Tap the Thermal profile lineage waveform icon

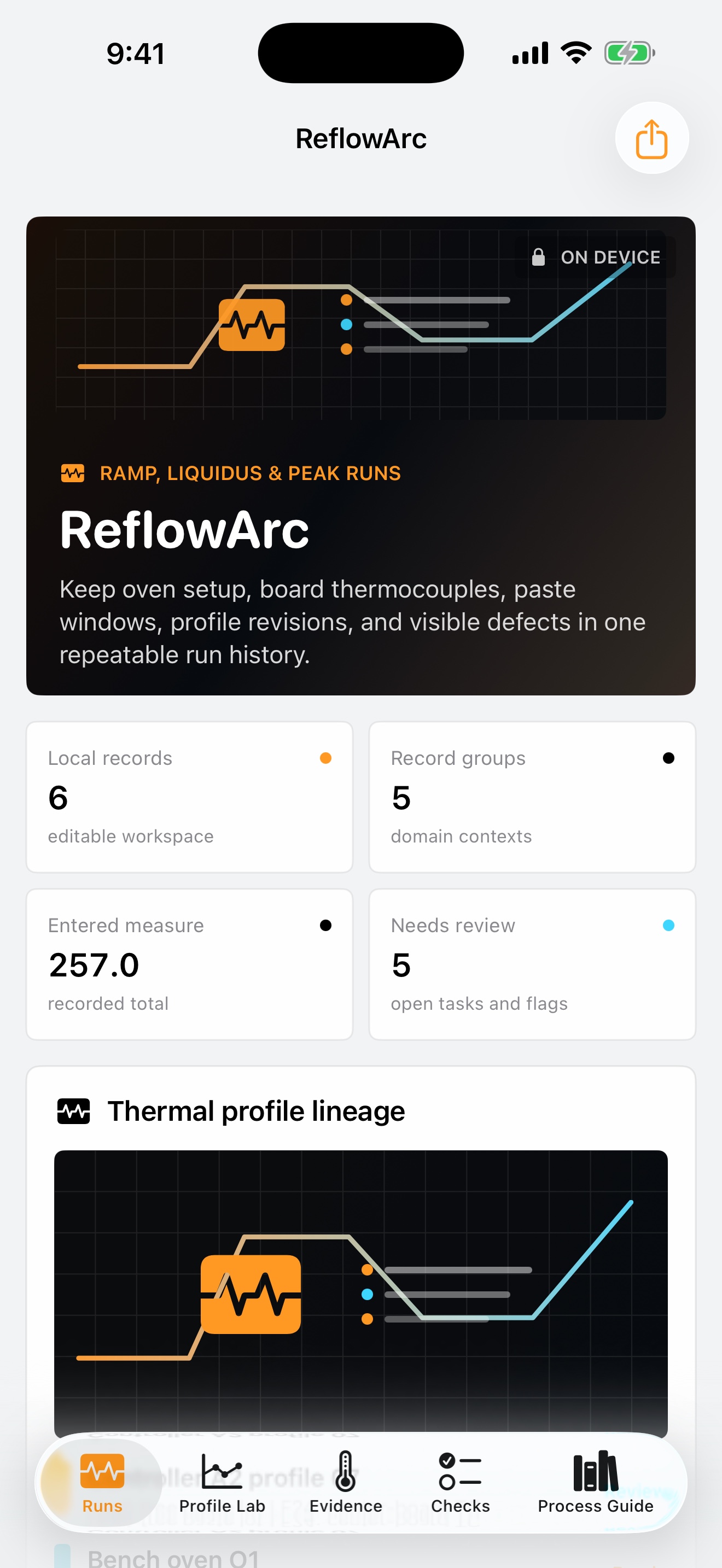[74, 1111]
